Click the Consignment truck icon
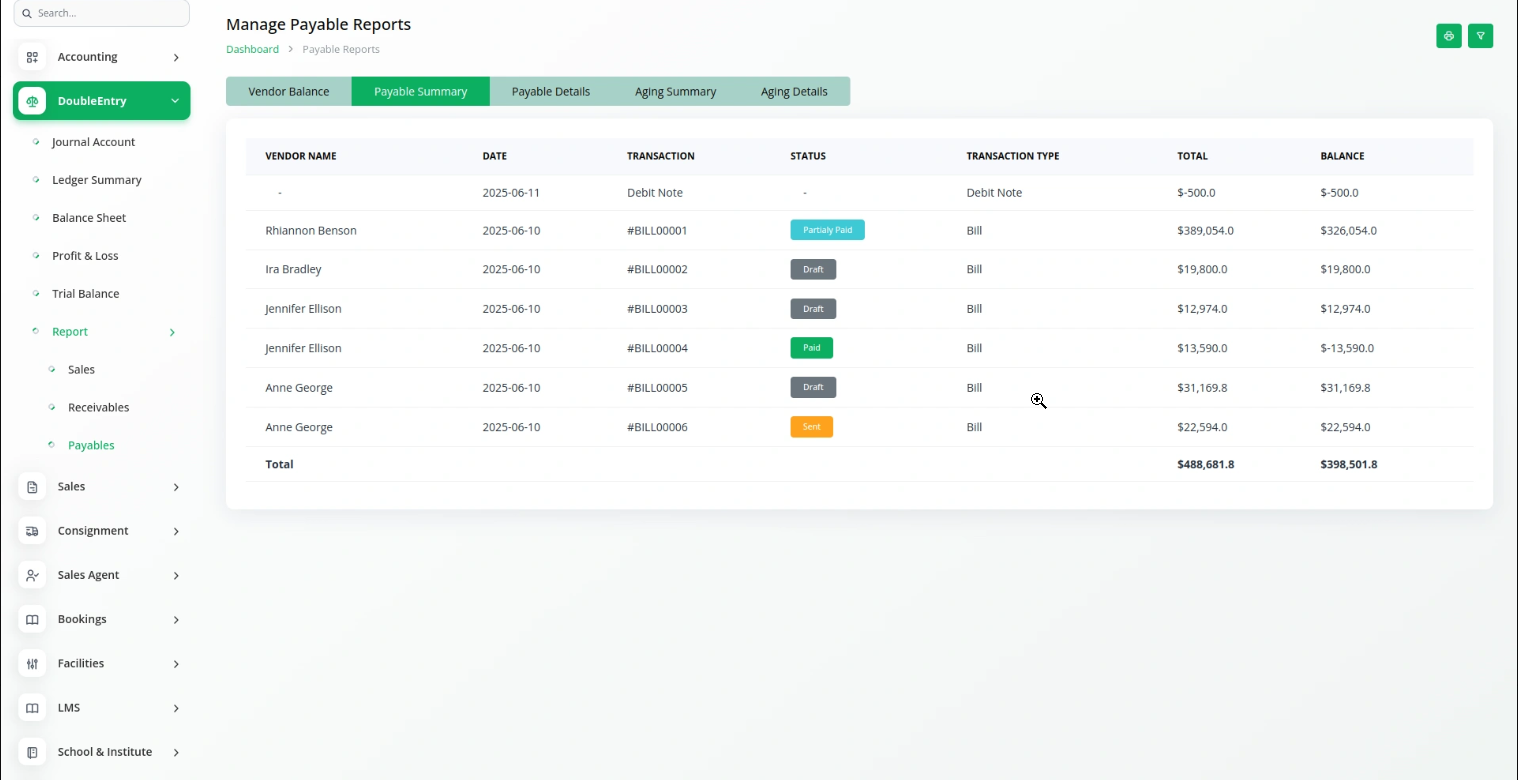 coord(32,531)
